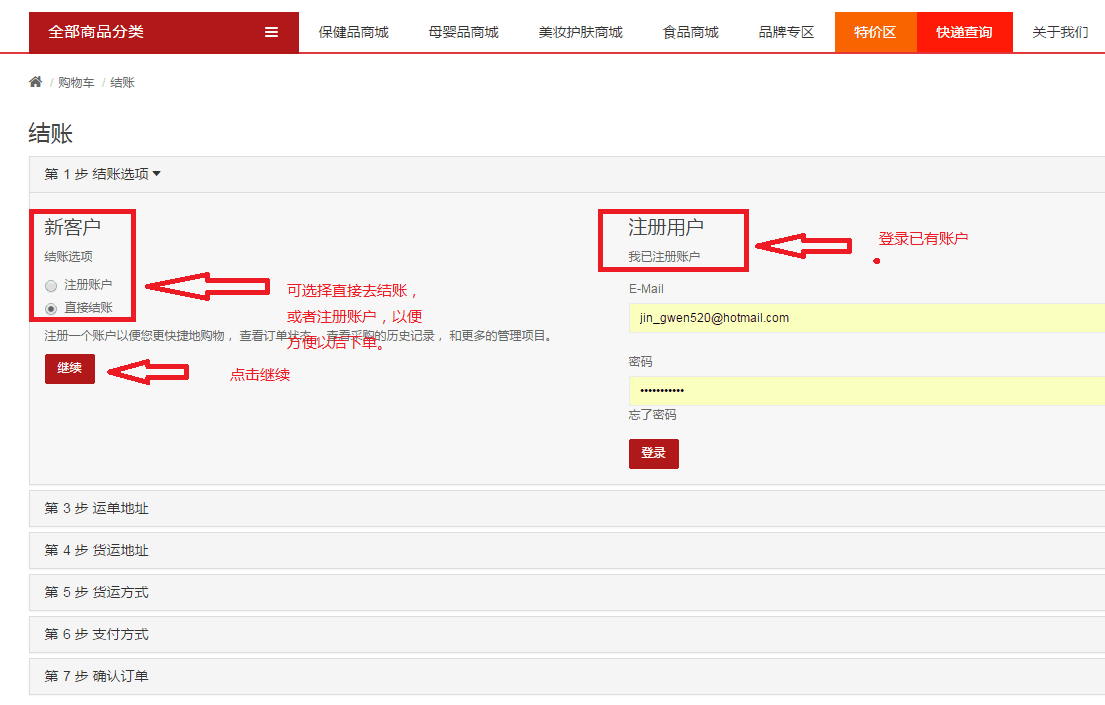1105x705 pixels.
Task: Click the 忘了密码 link
Action: (652, 414)
